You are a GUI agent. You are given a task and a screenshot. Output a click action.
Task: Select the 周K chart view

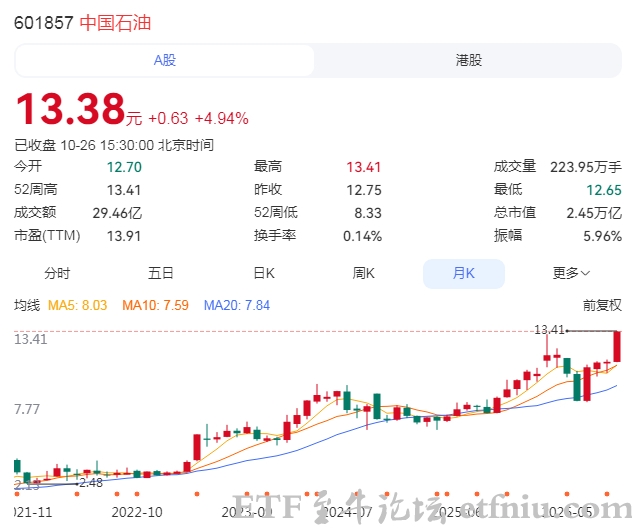[x=364, y=273]
